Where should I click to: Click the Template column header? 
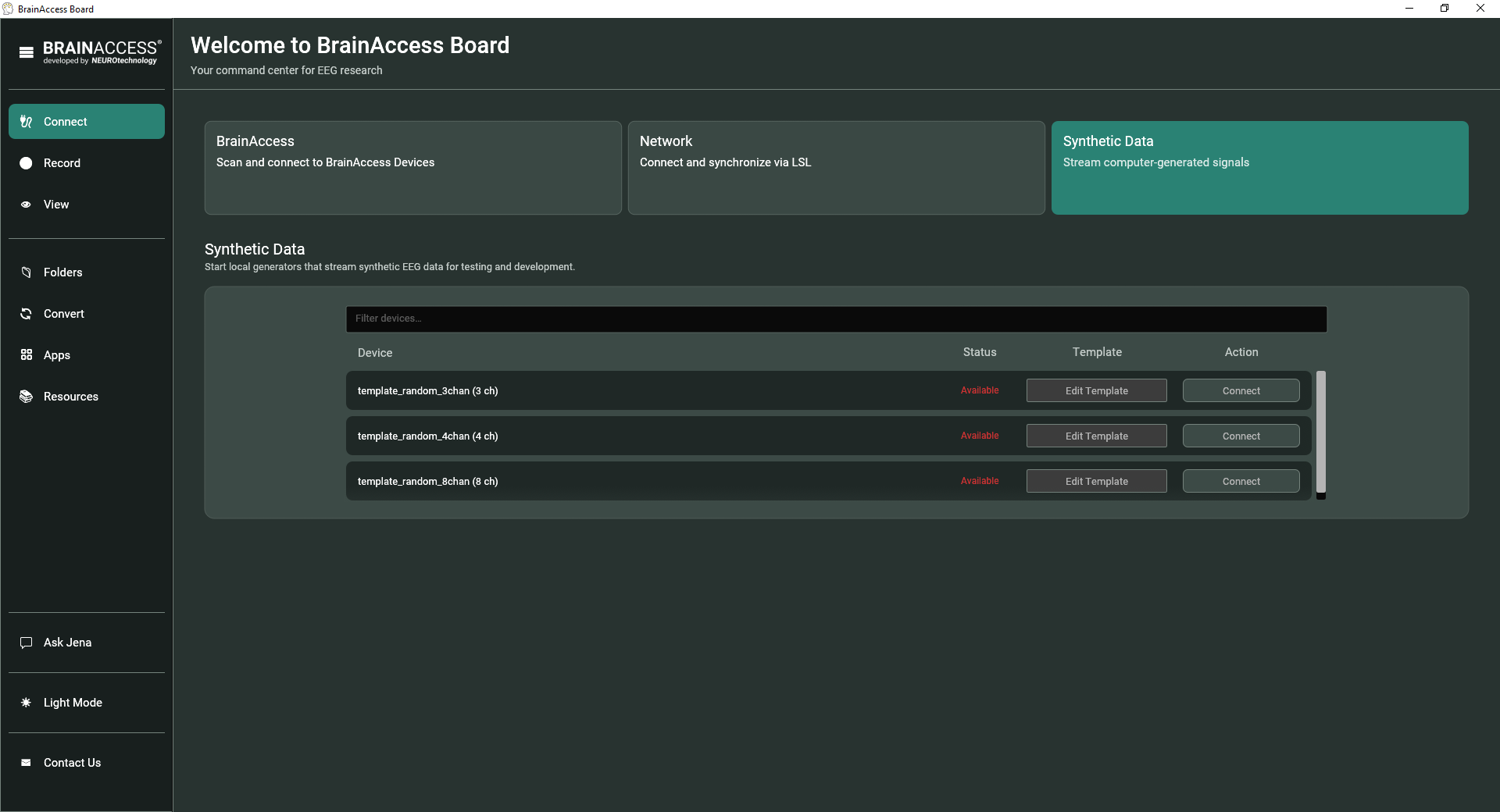pos(1097,352)
